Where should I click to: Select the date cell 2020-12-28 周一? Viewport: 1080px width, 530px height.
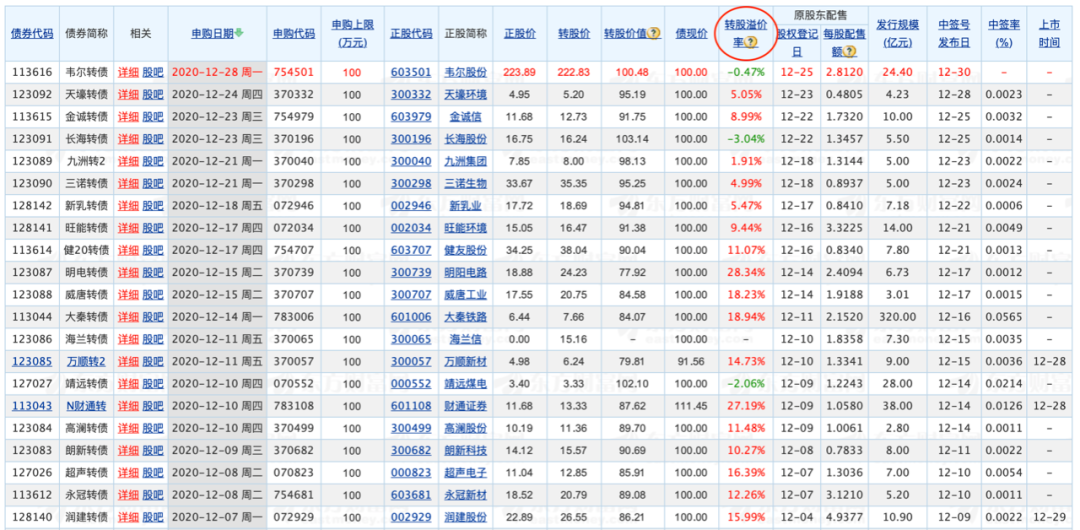(x=217, y=72)
